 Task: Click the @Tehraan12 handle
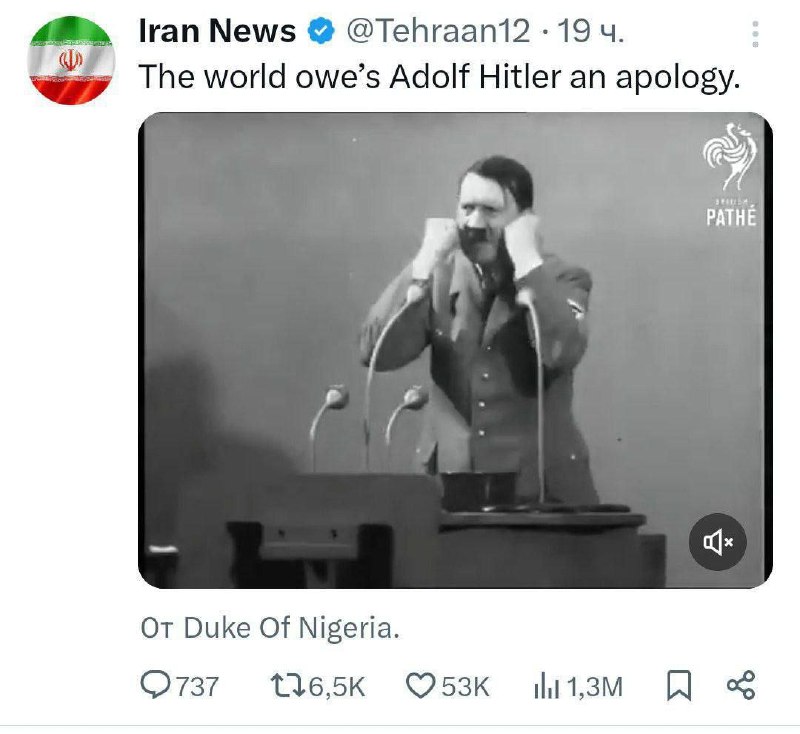click(x=438, y=32)
